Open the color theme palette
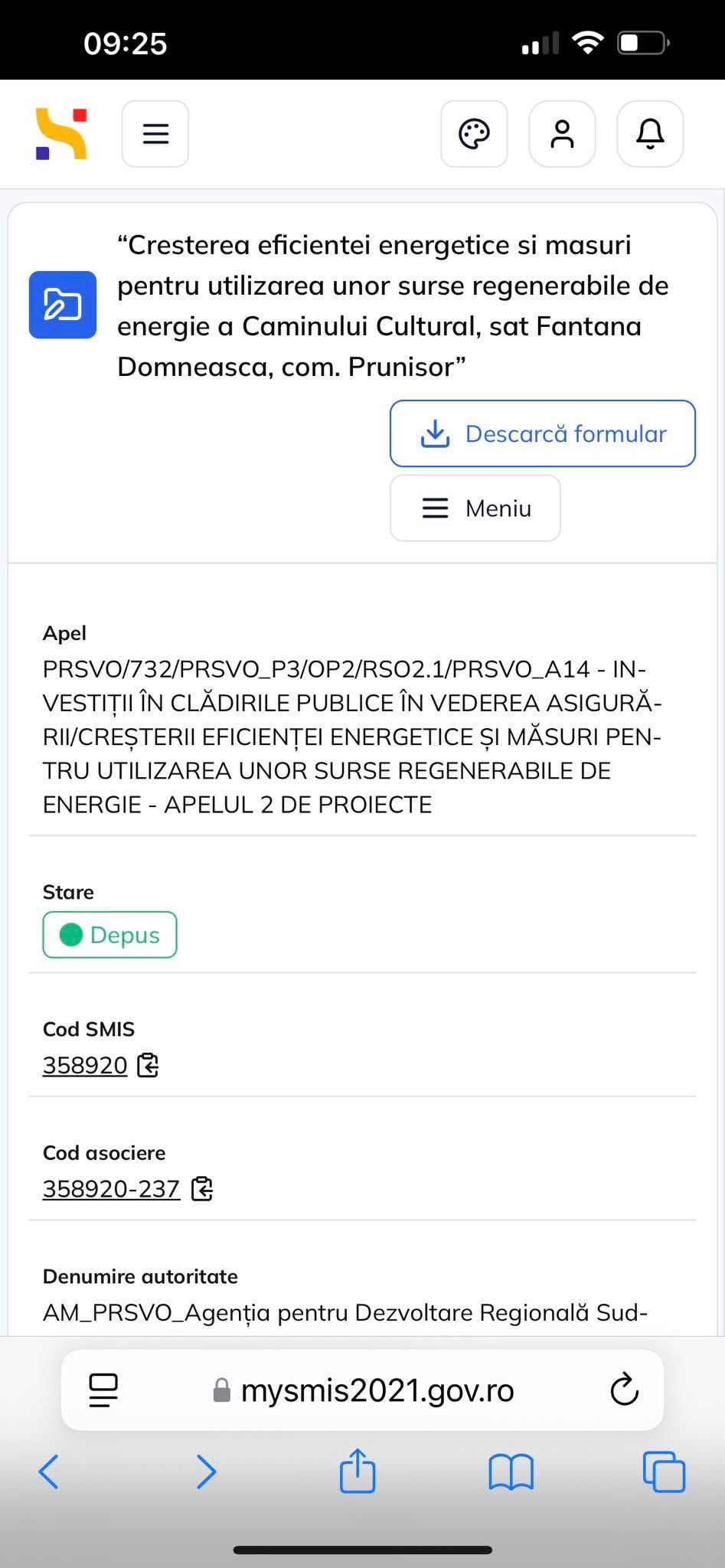The height and width of the screenshot is (1568, 725). pos(474,134)
